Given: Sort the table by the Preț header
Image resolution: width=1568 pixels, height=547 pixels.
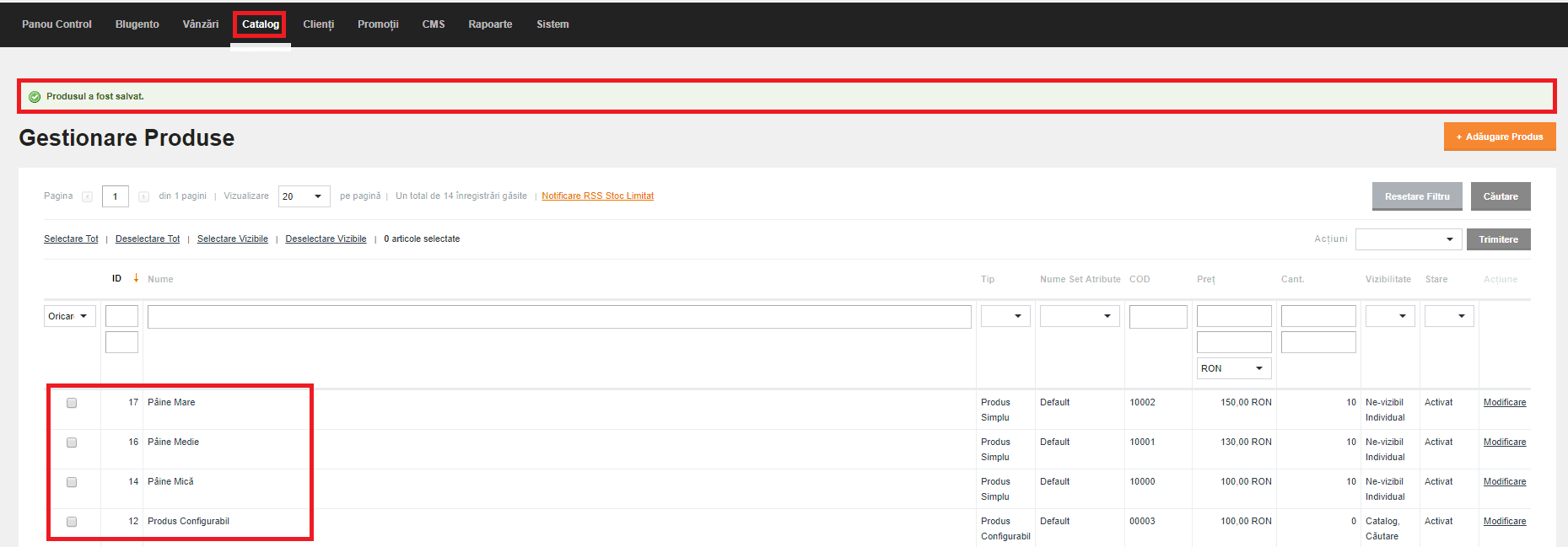Looking at the screenshot, I should click(1206, 280).
